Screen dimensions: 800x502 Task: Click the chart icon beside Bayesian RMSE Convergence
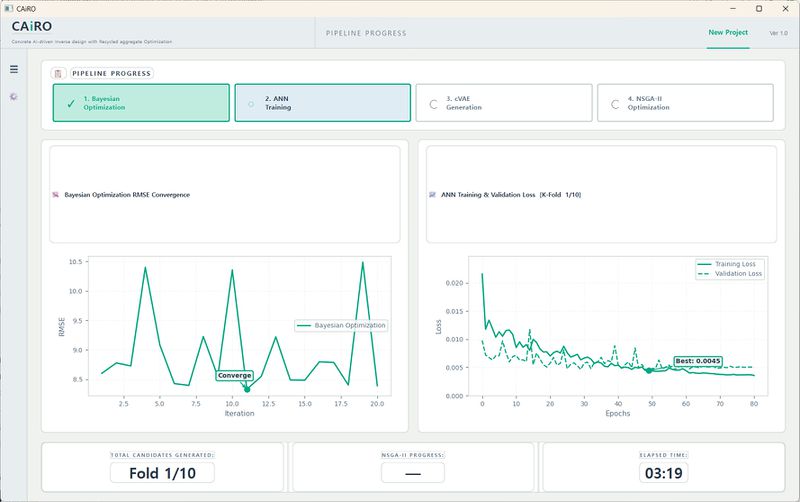click(x=56, y=195)
